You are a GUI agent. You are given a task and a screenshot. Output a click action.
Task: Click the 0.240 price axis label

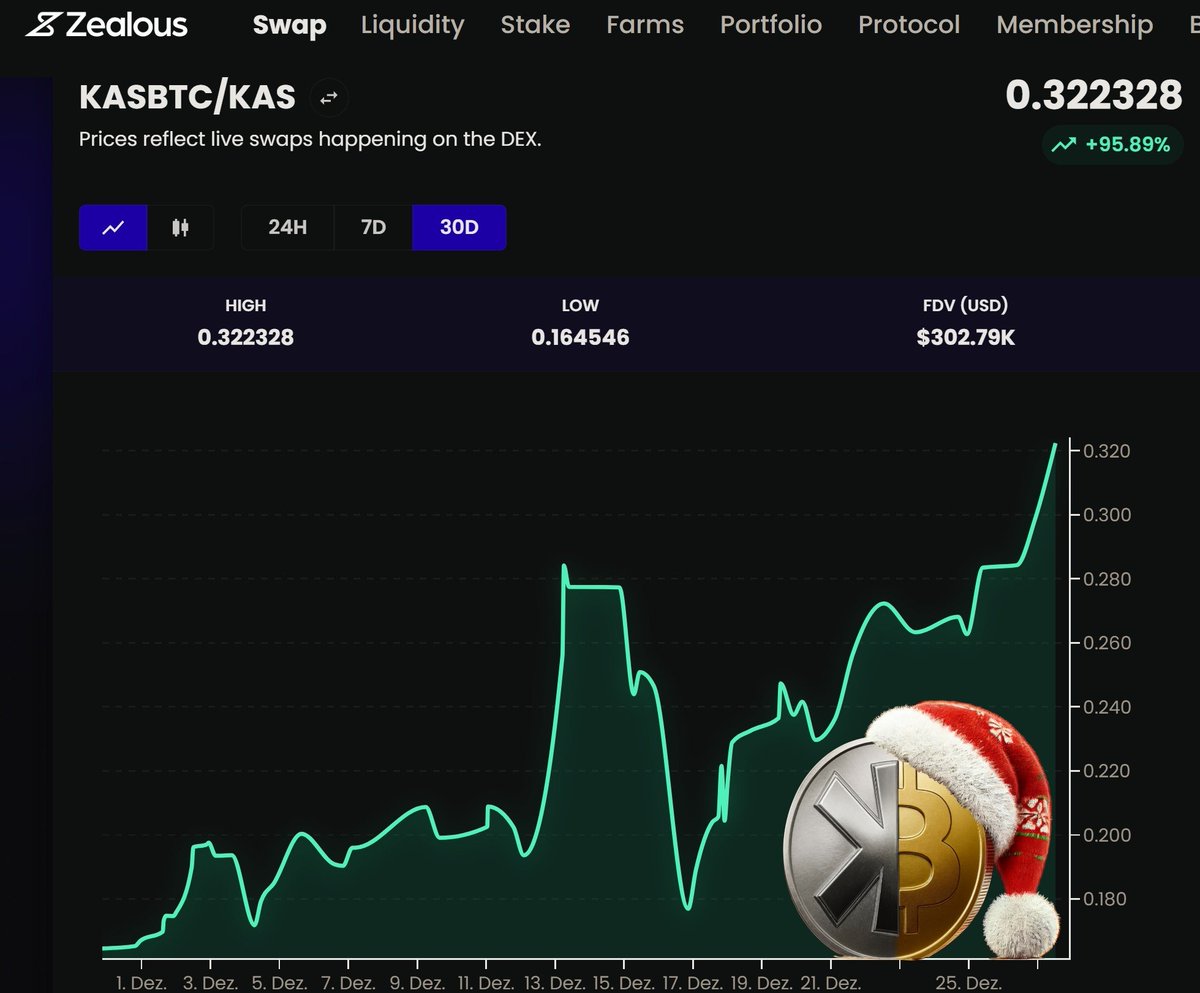pyautogui.click(x=1107, y=707)
